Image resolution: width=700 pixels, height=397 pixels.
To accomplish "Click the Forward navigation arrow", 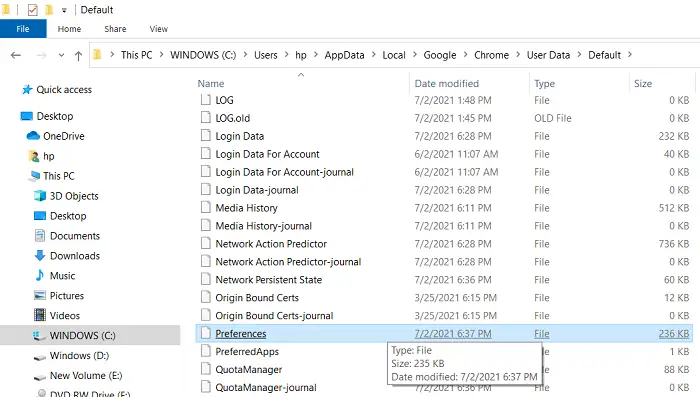I will click(41, 55).
